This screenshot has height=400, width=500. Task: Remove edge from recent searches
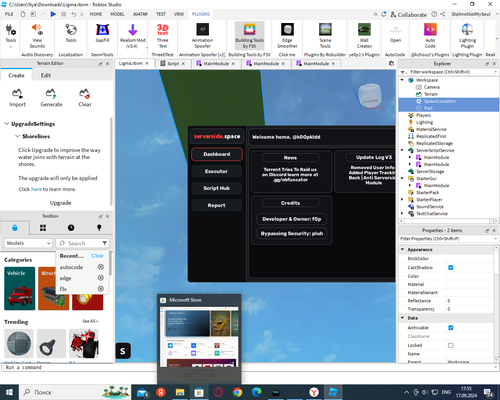[x=101, y=278]
